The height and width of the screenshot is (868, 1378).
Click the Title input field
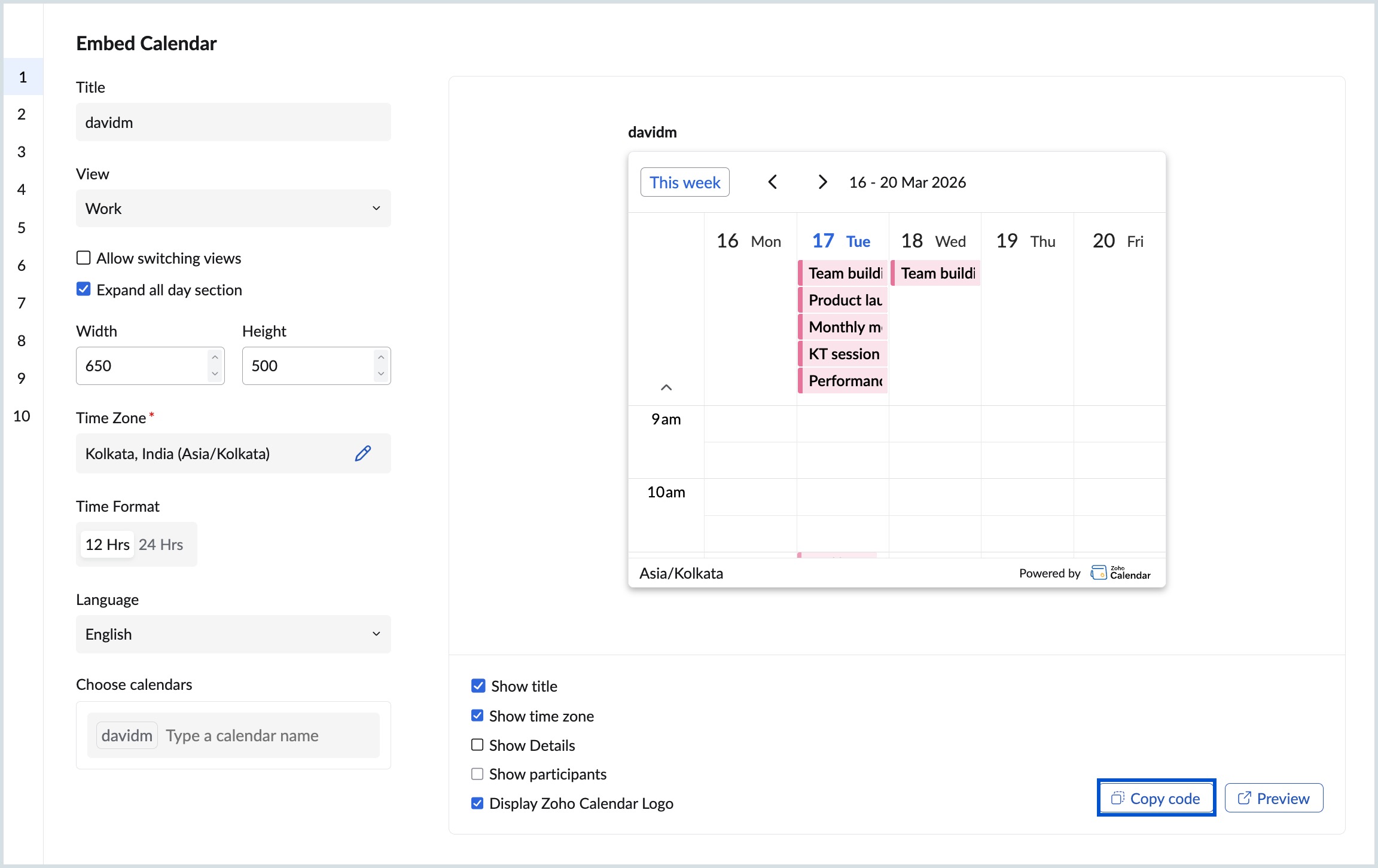tap(233, 122)
